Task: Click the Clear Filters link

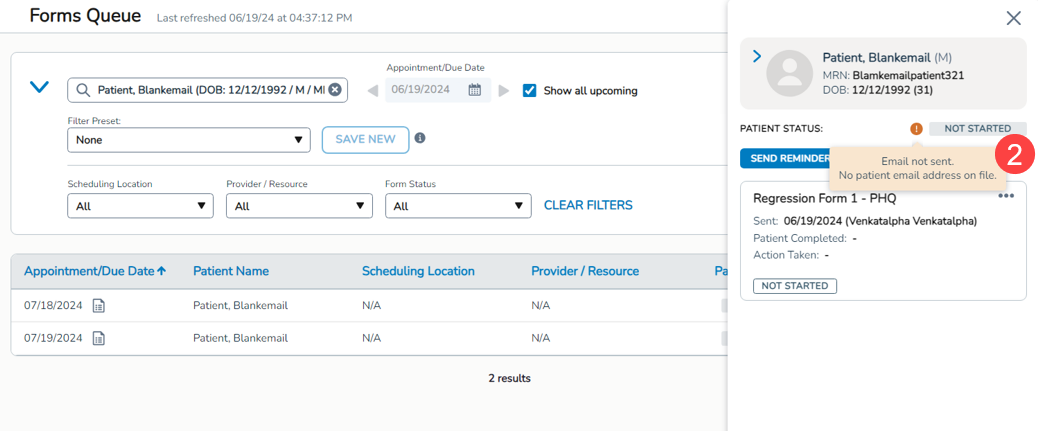Action: (x=588, y=205)
